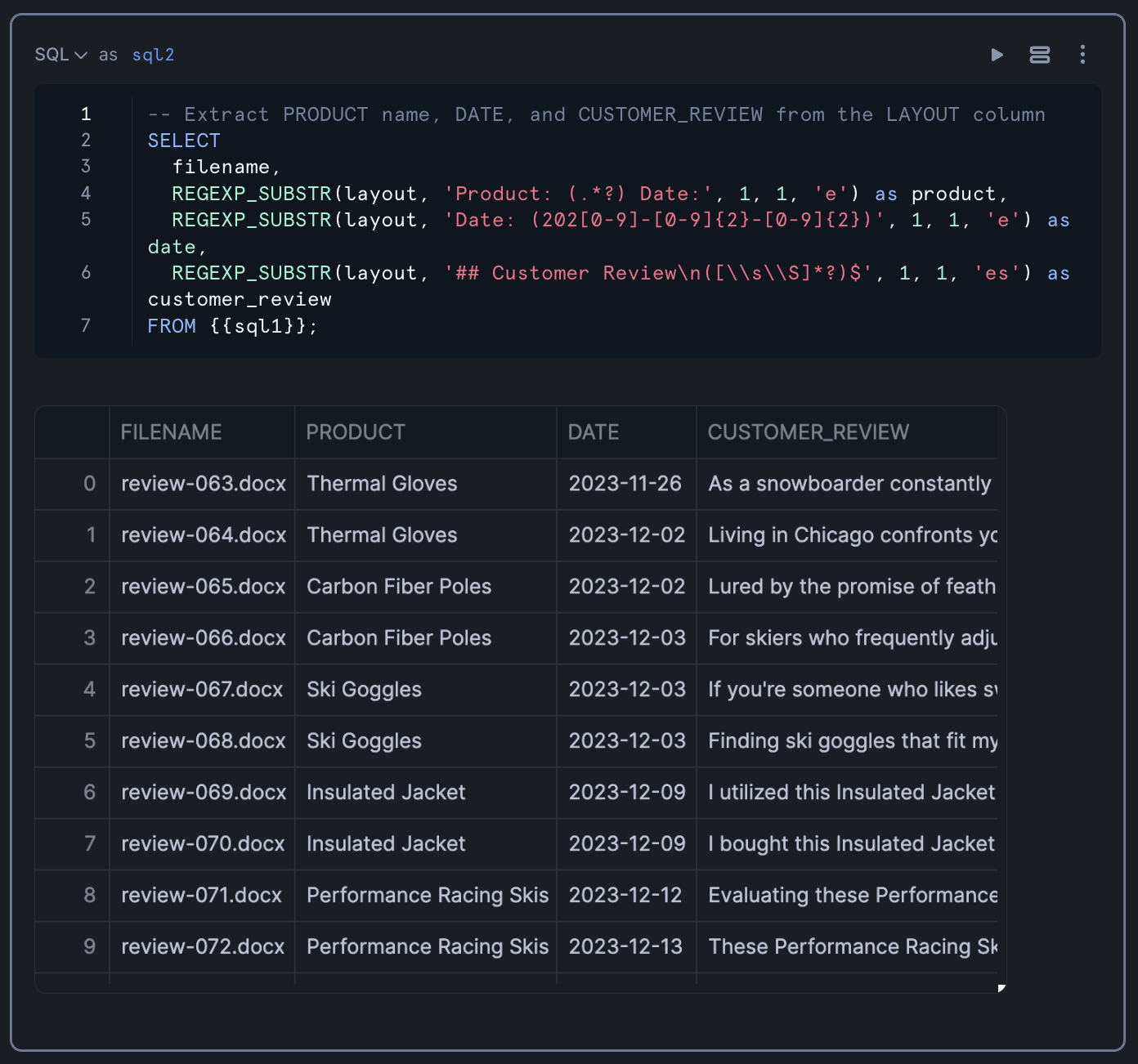Click the stacked rows layout icon
The width and height of the screenshot is (1138, 1064).
coord(1039,55)
